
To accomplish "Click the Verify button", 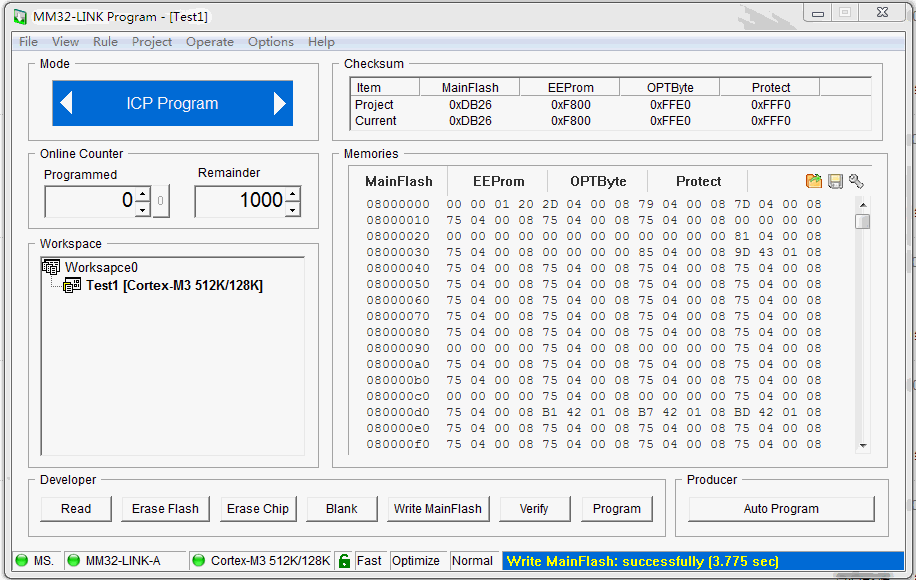I will tap(534, 509).
